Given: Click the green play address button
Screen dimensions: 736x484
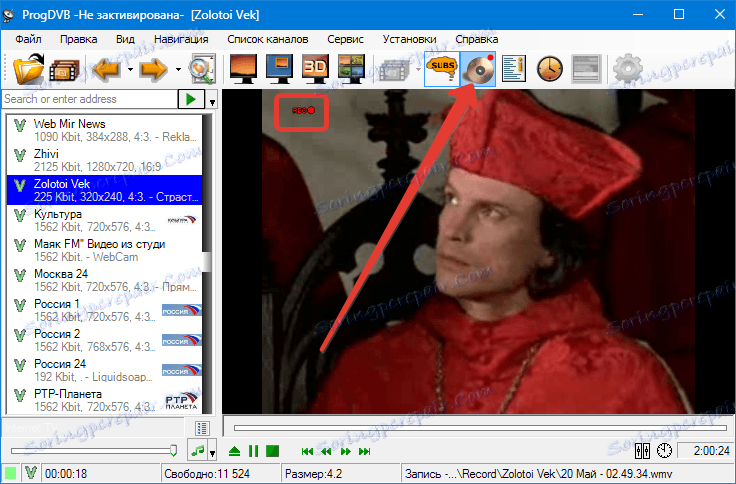Looking at the screenshot, I should [191, 99].
